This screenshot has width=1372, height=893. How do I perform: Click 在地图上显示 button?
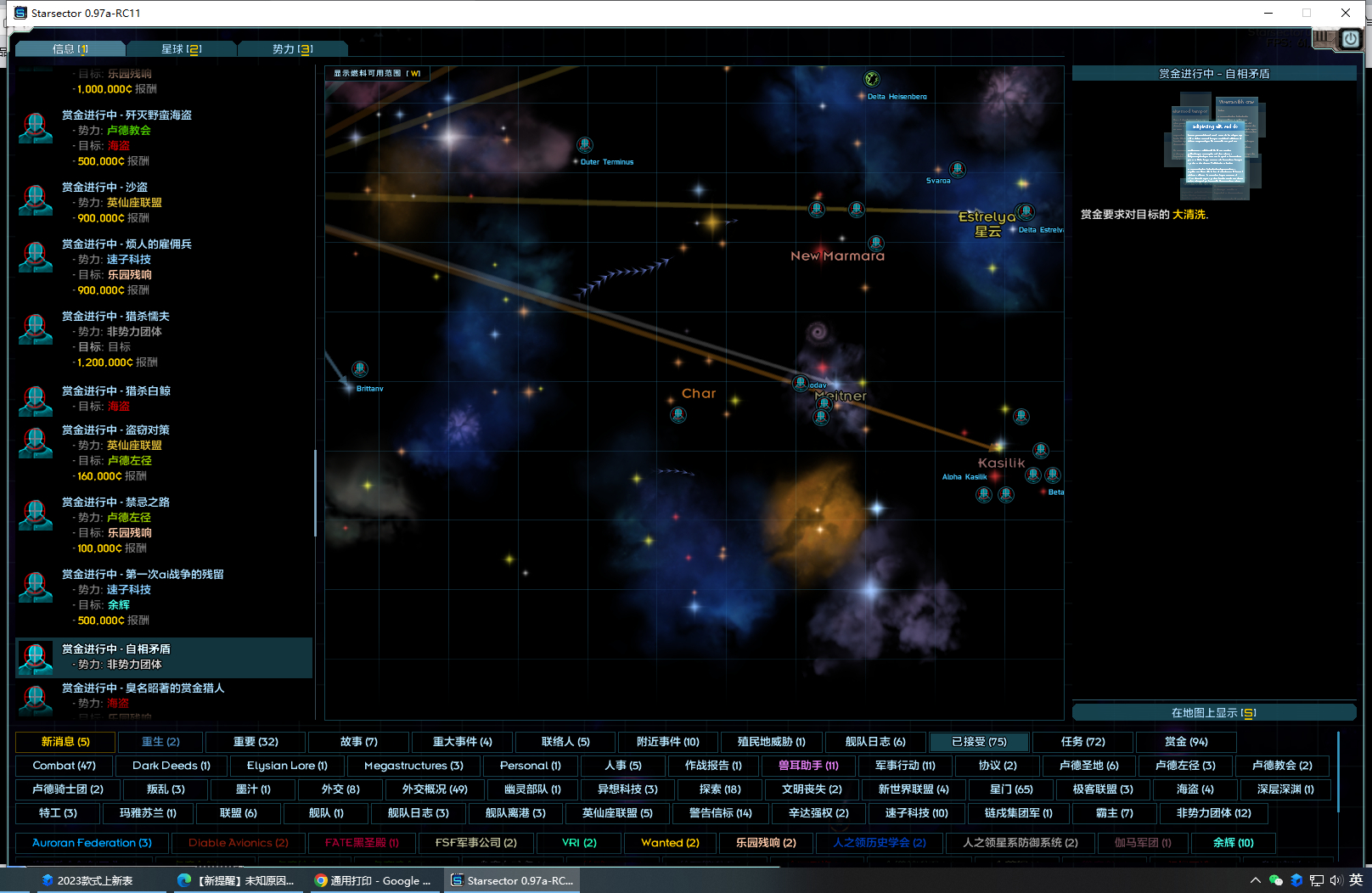pyautogui.click(x=1213, y=713)
